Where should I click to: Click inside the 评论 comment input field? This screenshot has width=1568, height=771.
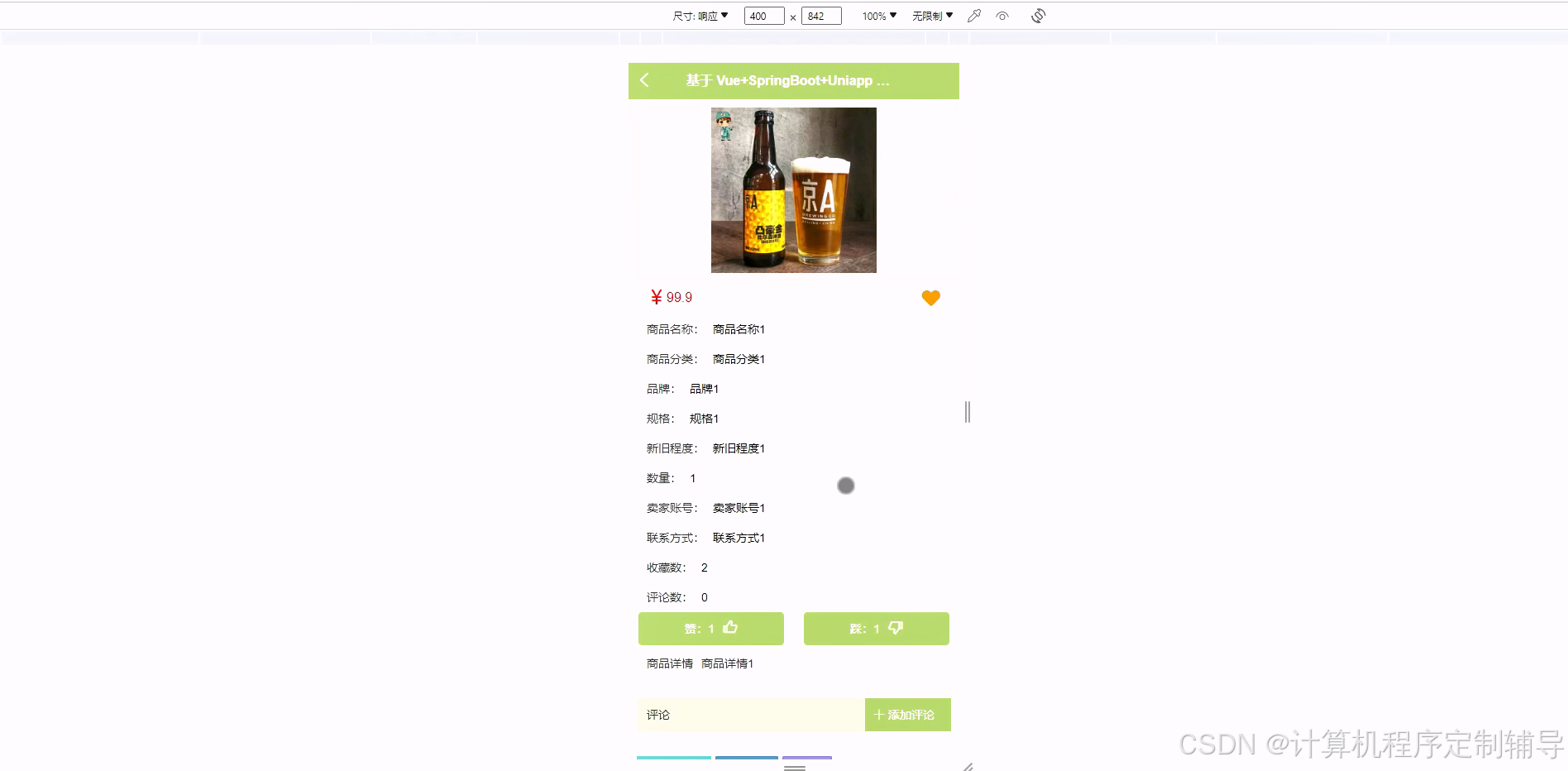click(x=744, y=714)
